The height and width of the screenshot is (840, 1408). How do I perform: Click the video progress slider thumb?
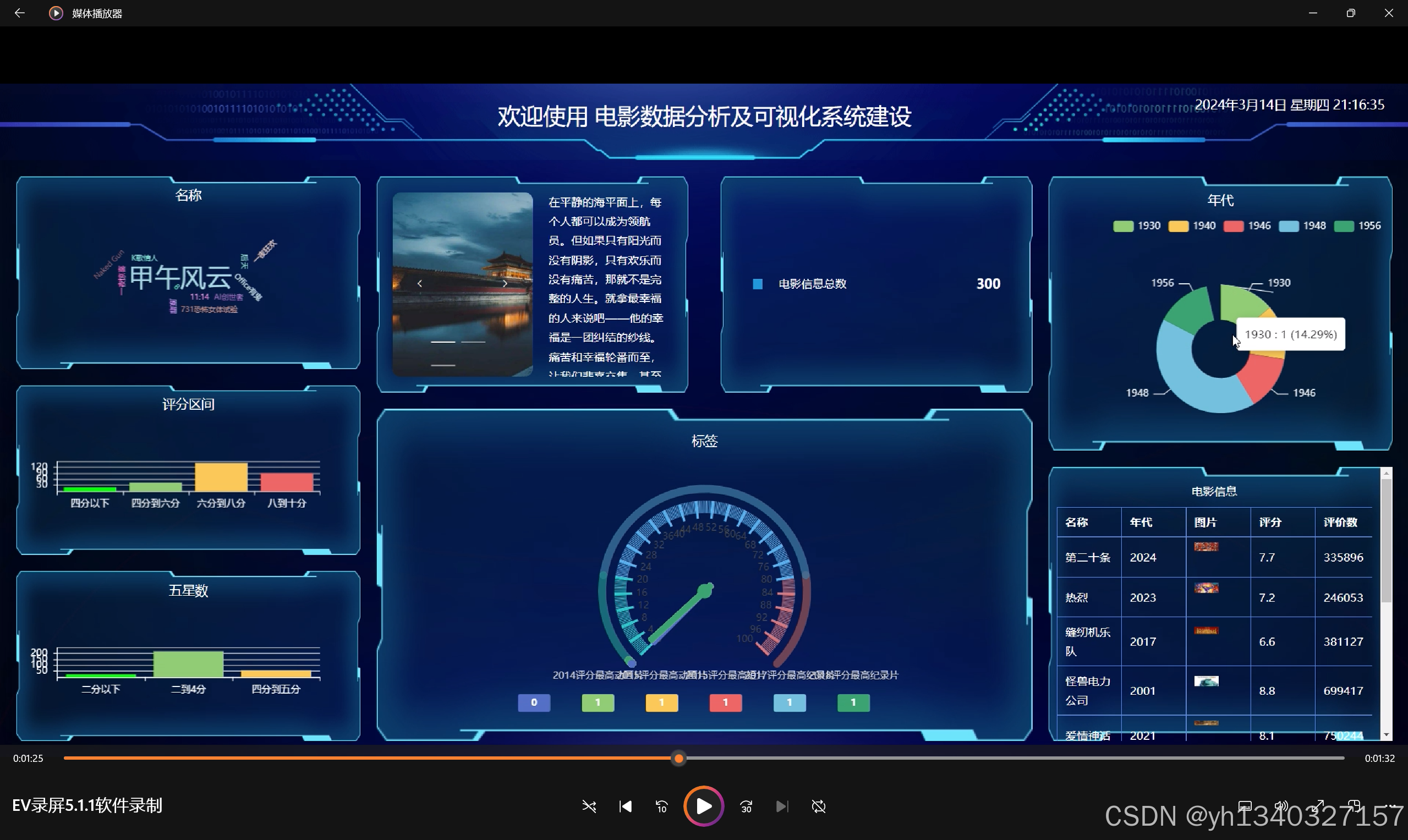(x=679, y=759)
